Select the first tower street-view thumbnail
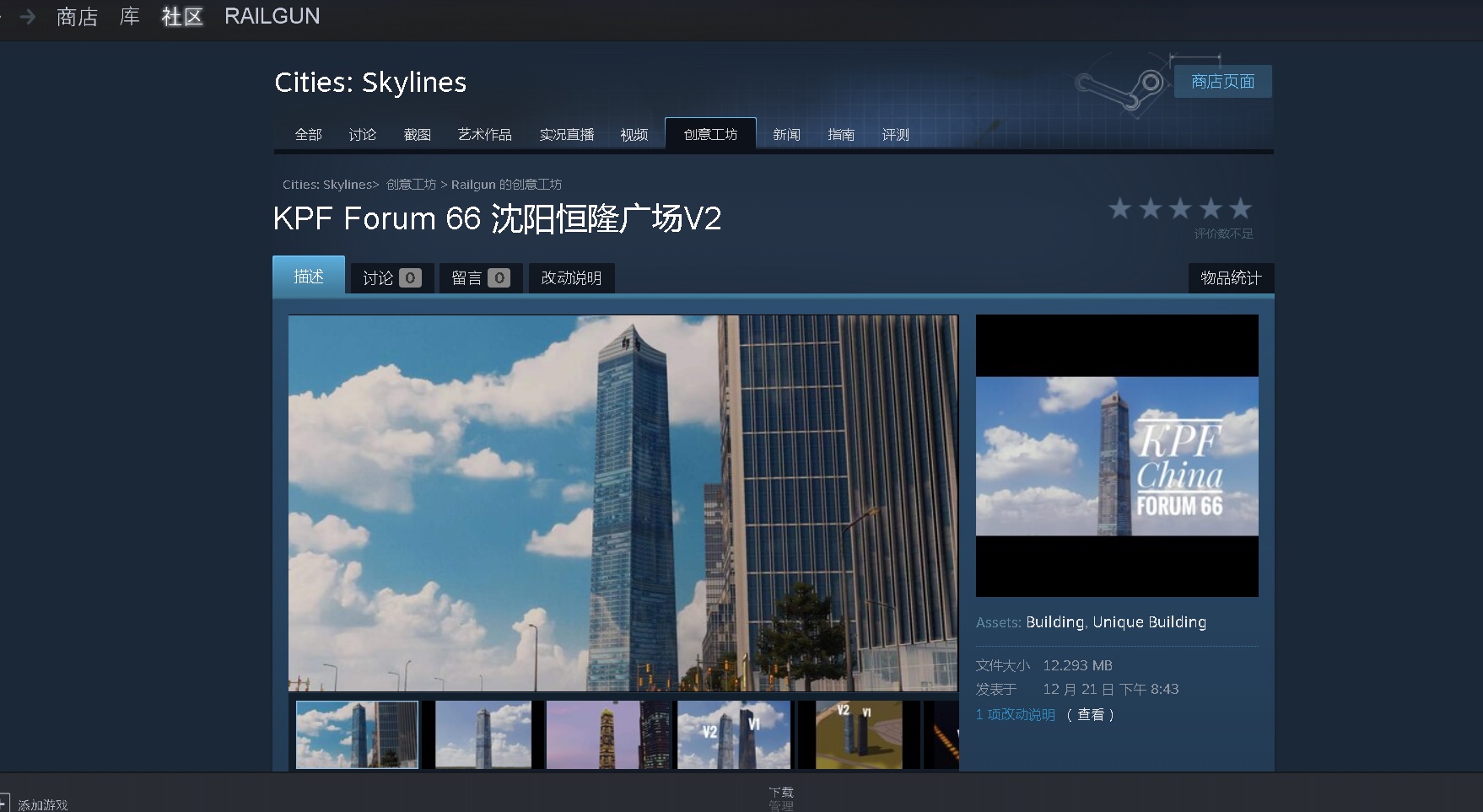Image resolution: width=1483 pixels, height=812 pixels. click(357, 734)
